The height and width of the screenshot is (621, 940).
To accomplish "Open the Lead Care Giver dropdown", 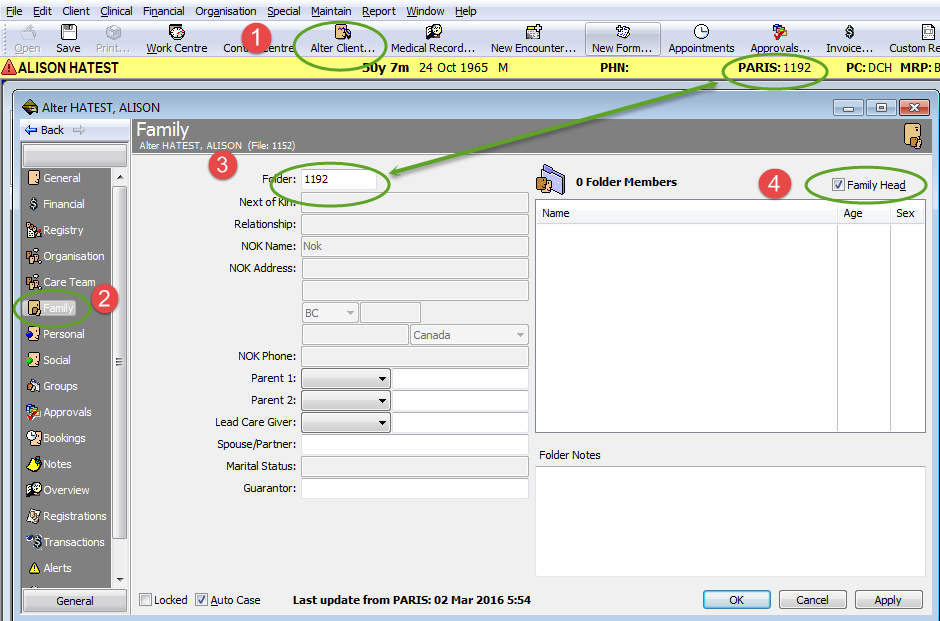I will [383, 423].
